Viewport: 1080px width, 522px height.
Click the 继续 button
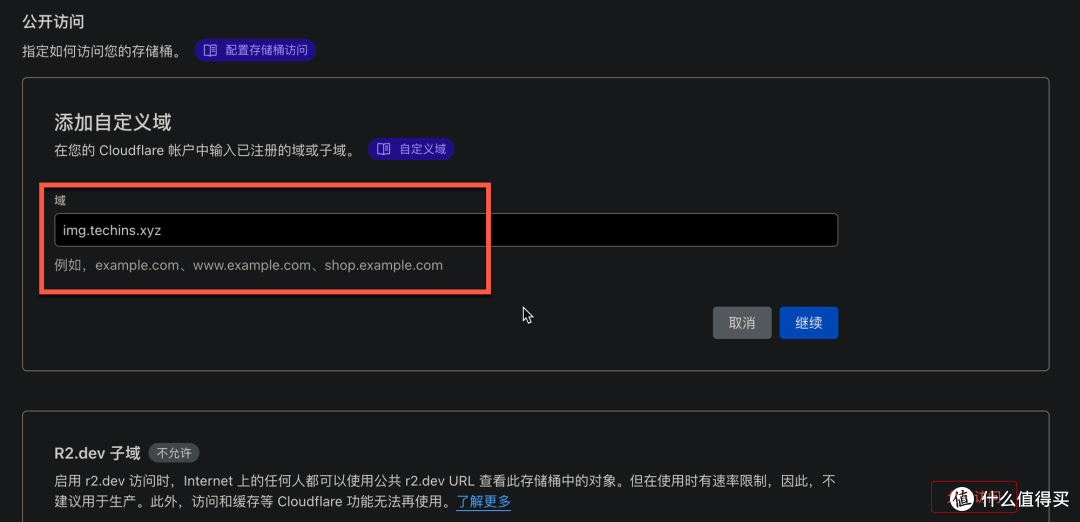(x=809, y=323)
